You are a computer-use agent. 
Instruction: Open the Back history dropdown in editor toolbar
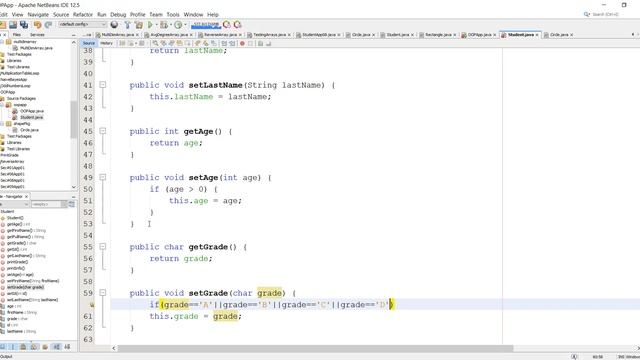136,43
